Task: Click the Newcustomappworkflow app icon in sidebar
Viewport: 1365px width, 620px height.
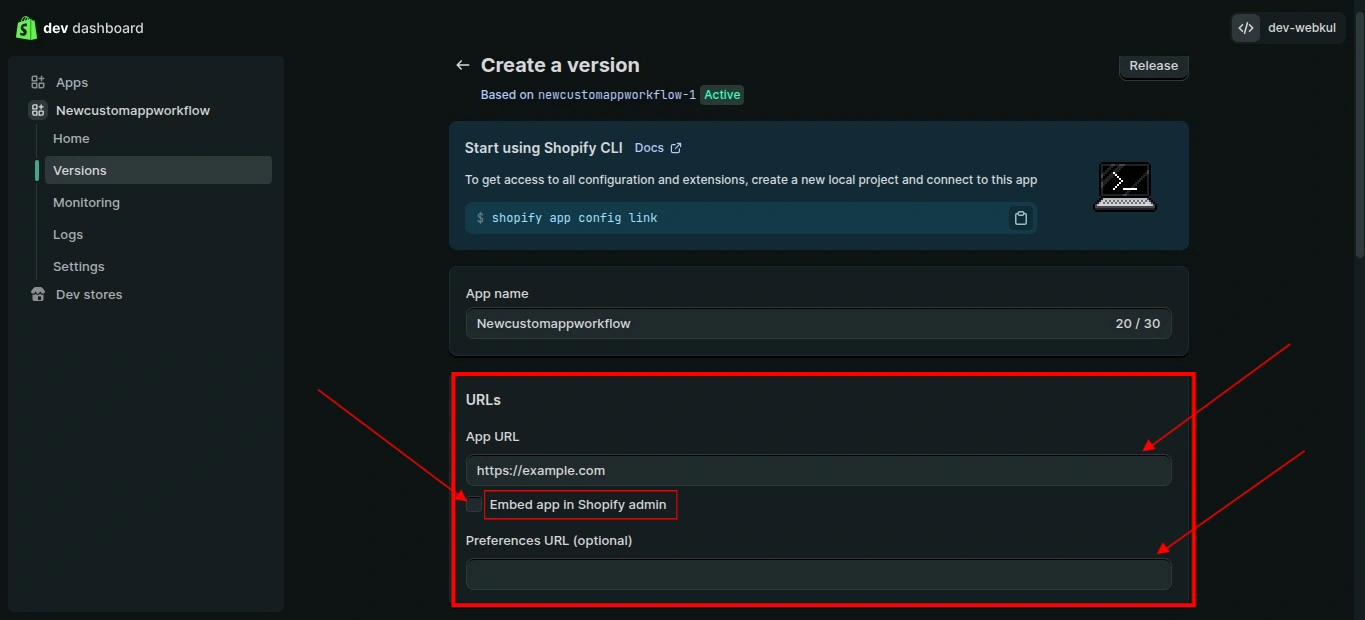Action: pyautogui.click(x=38, y=110)
